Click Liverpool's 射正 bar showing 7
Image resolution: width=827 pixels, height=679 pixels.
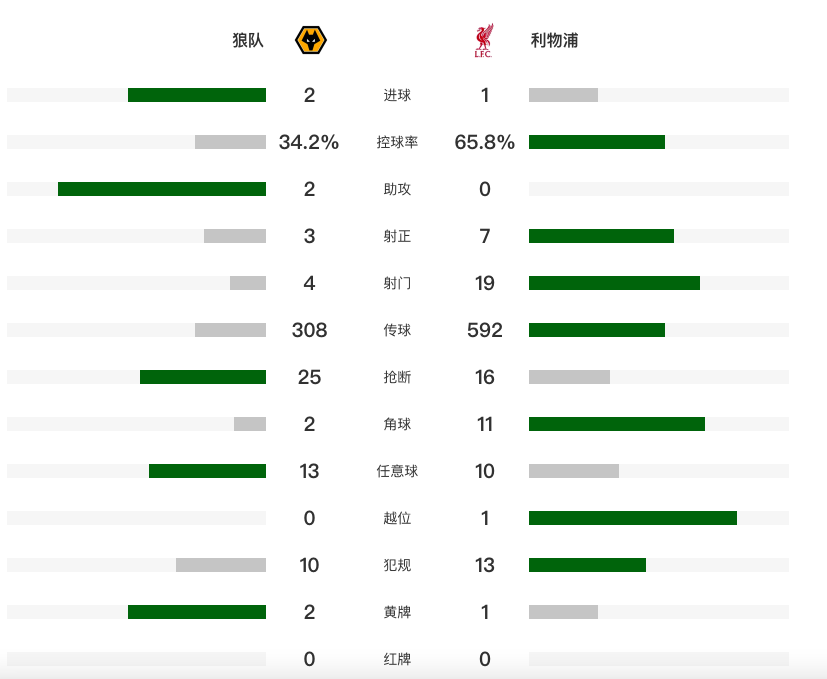click(601, 236)
